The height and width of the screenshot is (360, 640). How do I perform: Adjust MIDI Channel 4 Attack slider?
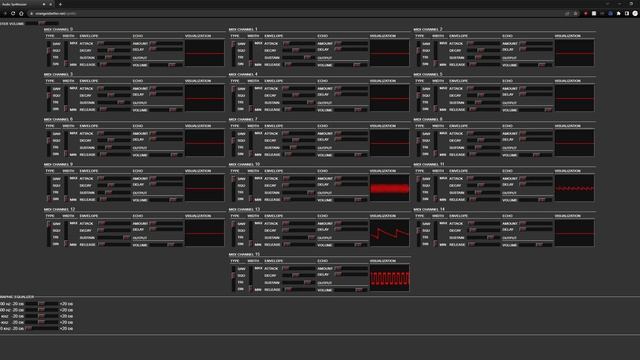tap(299, 88)
